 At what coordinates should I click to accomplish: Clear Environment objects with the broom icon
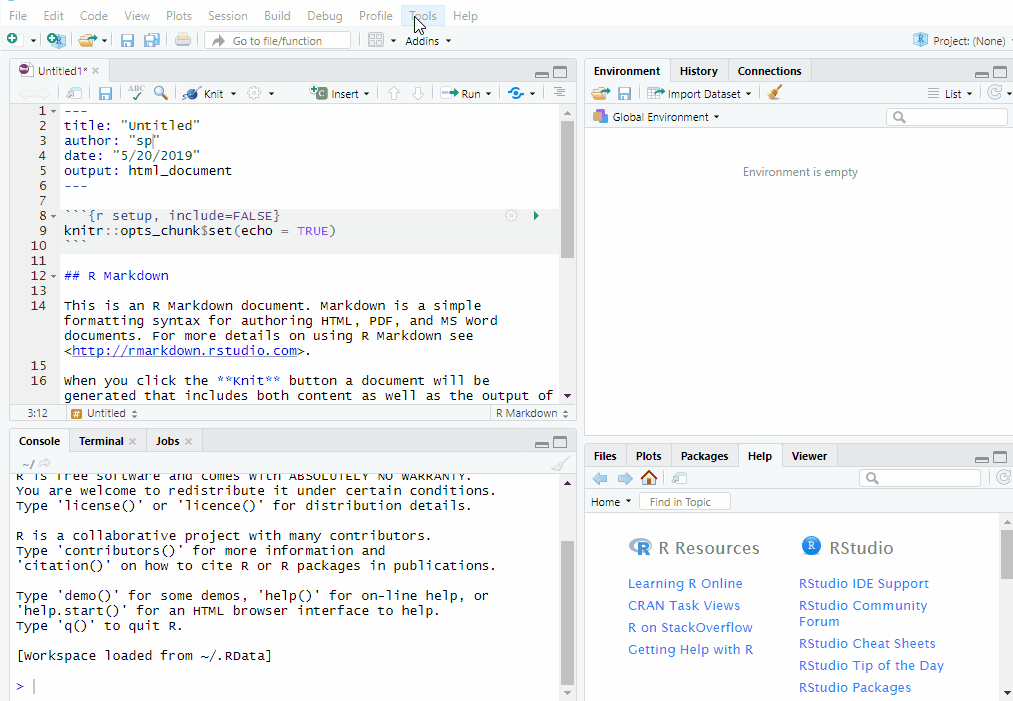click(775, 93)
